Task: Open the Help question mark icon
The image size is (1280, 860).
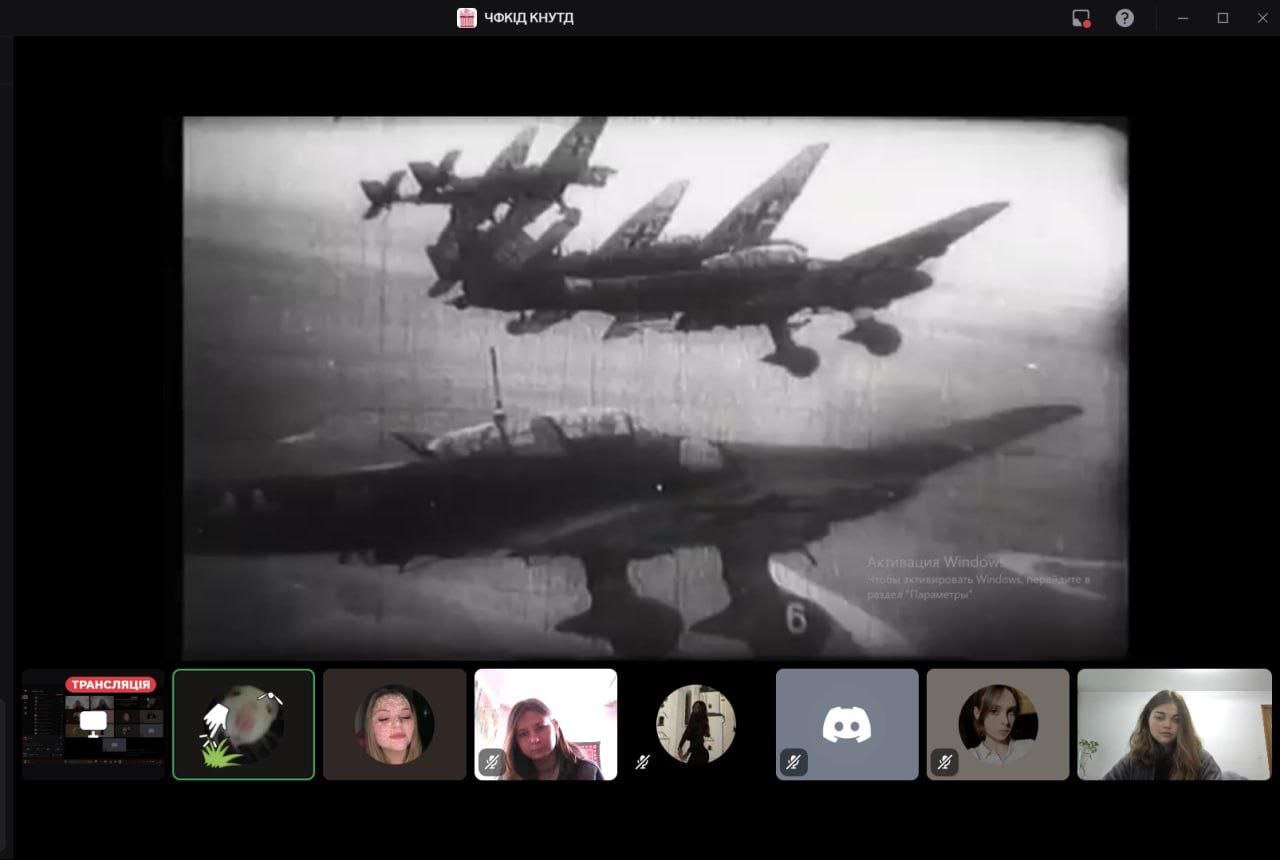Action: tap(1125, 18)
